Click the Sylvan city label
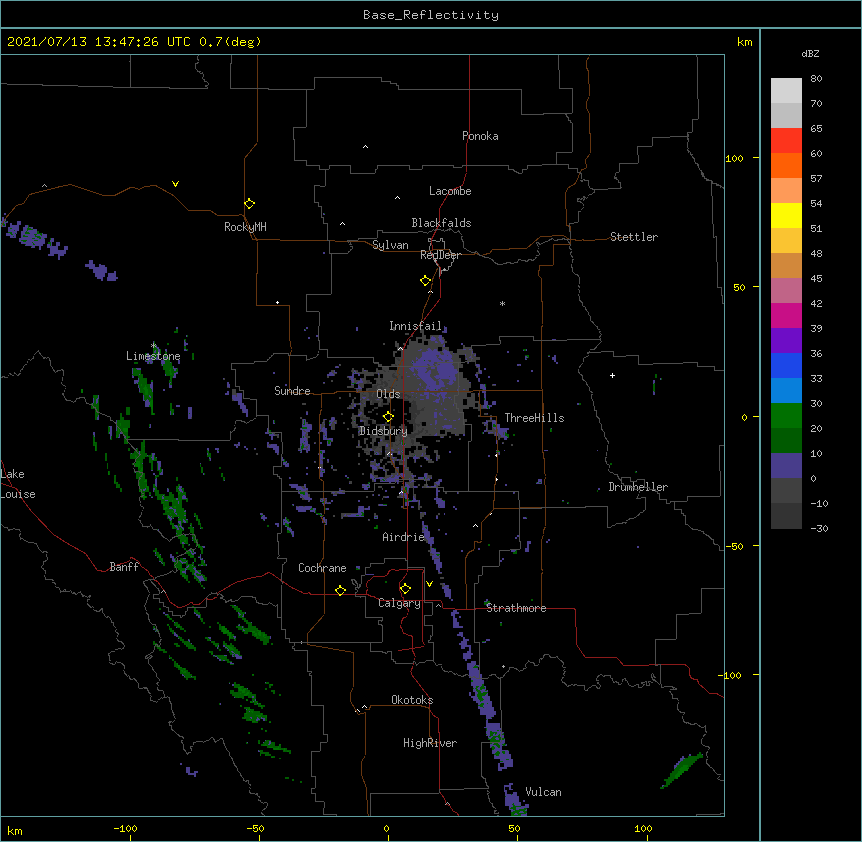Image resolution: width=862 pixels, height=842 pixels. tap(390, 245)
